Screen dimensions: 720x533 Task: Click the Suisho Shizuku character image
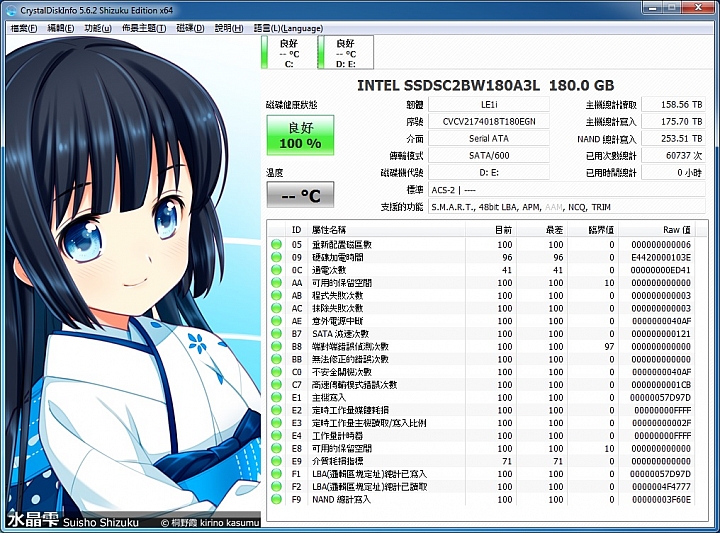click(x=133, y=281)
